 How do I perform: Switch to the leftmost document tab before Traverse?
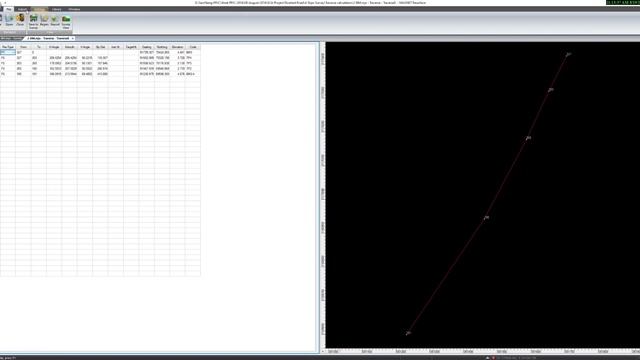[x=11, y=38]
